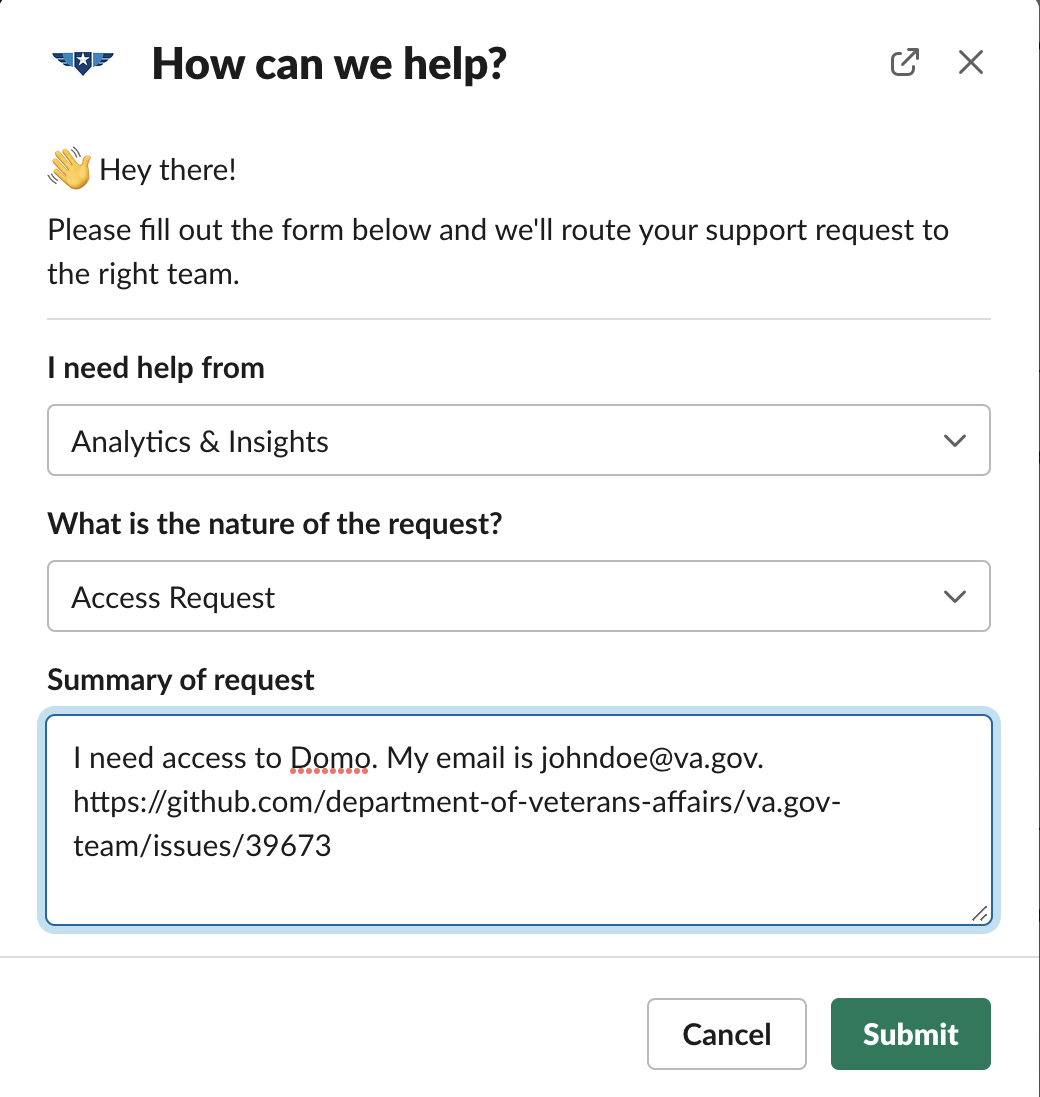Close the How can we help dialog
Image resolution: width=1040 pixels, height=1097 pixels.
[x=970, y=61]
